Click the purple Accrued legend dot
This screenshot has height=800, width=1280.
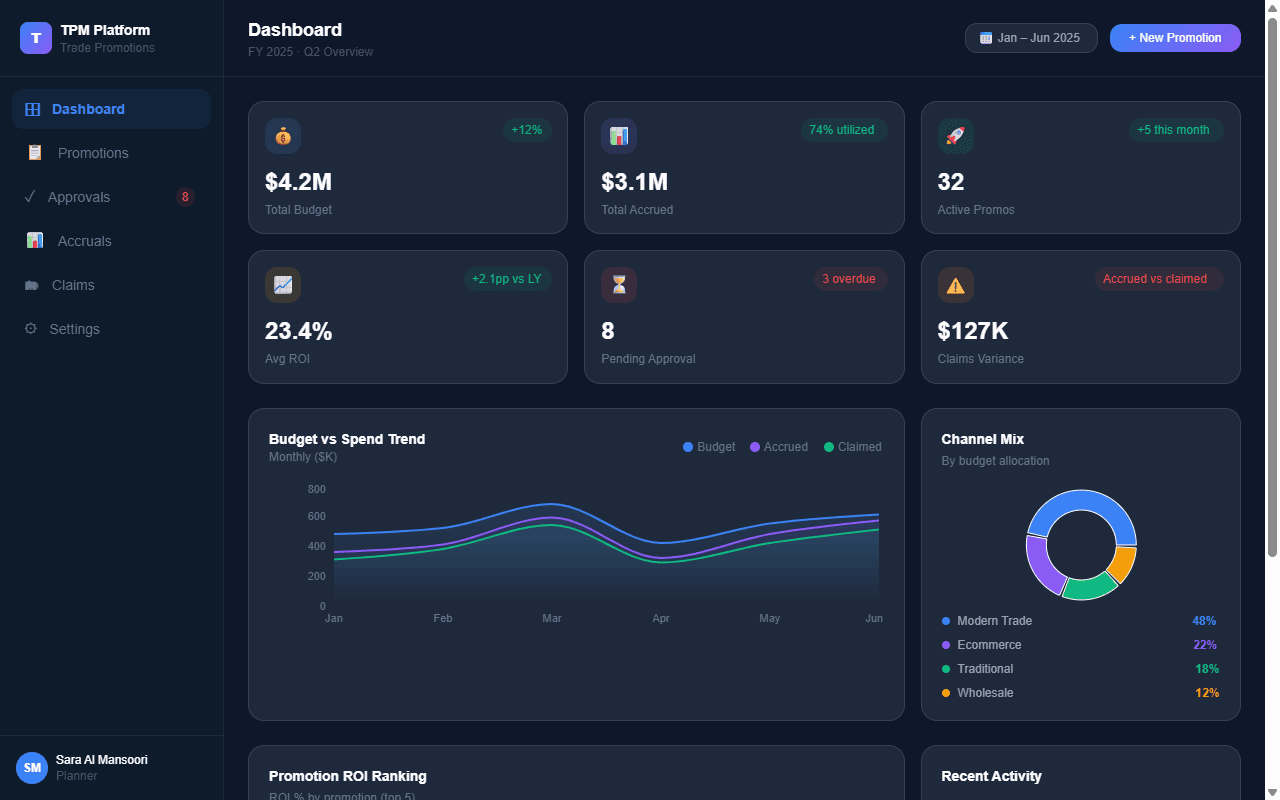(x=755, y=447)
